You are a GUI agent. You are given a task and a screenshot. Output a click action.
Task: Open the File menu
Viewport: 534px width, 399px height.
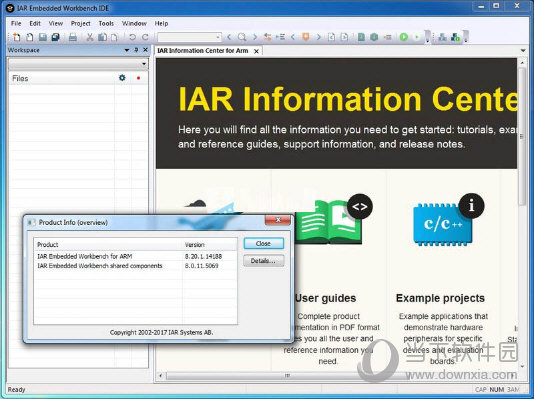click(x=16, y=23)
